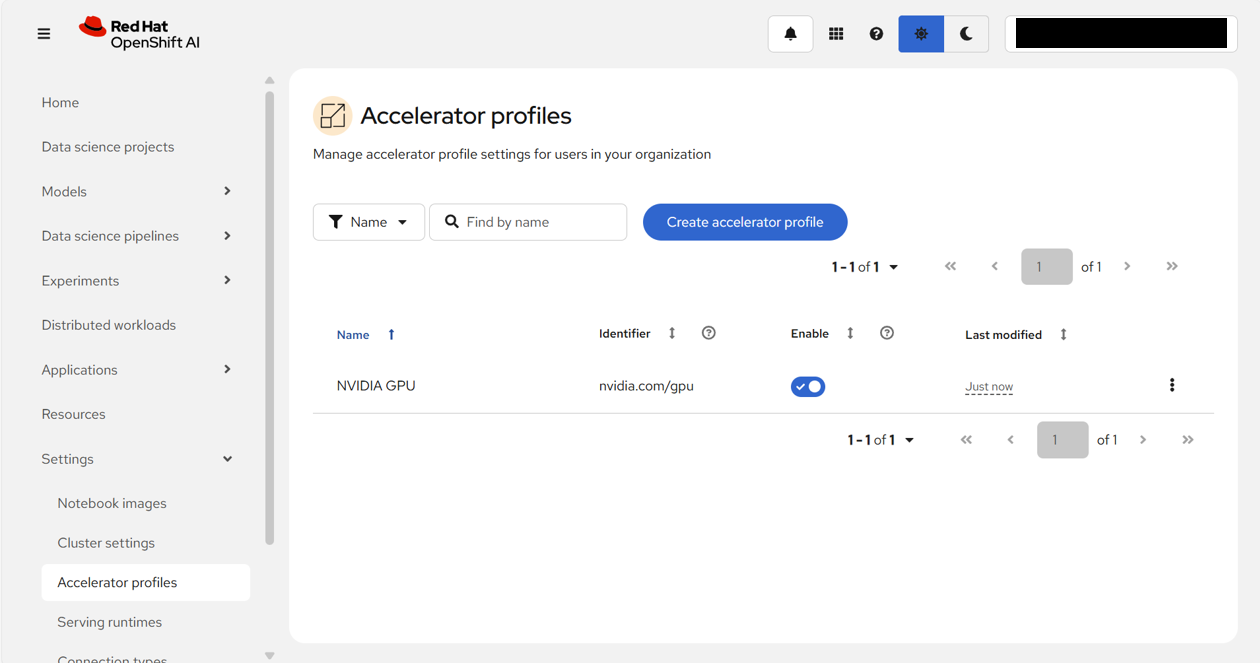Collapse the Settings navigation section
The height and width of the screenshot is (663, 1260).
138,459
